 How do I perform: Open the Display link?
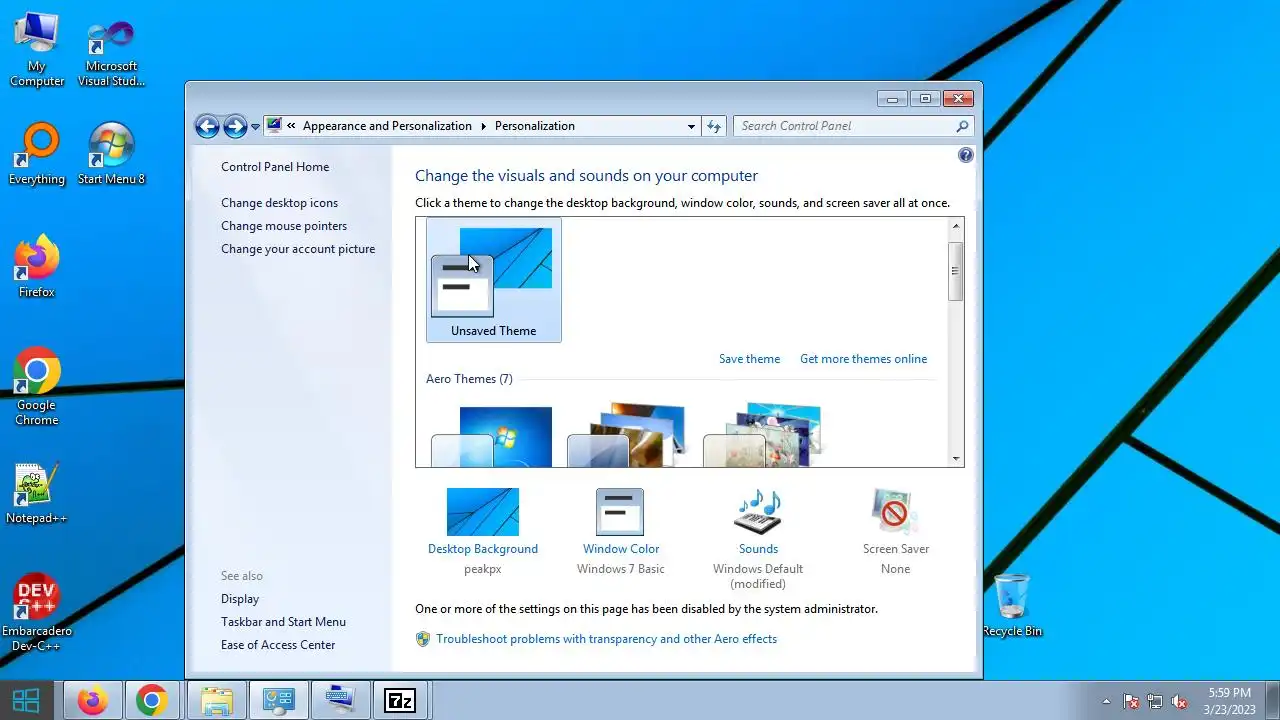(x=240, y=599)
